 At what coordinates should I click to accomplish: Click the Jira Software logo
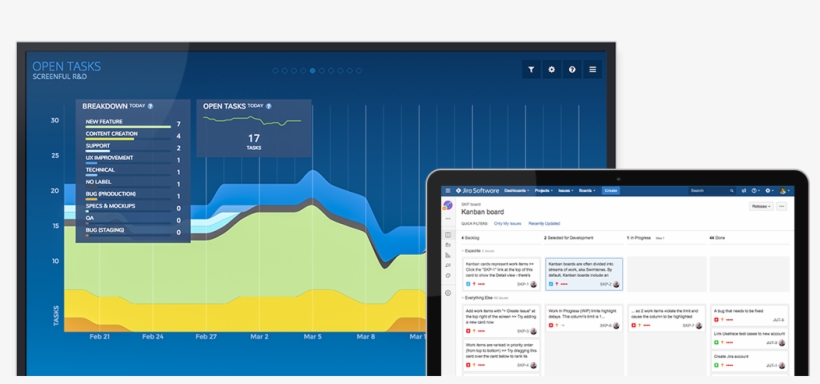[477, 191]
